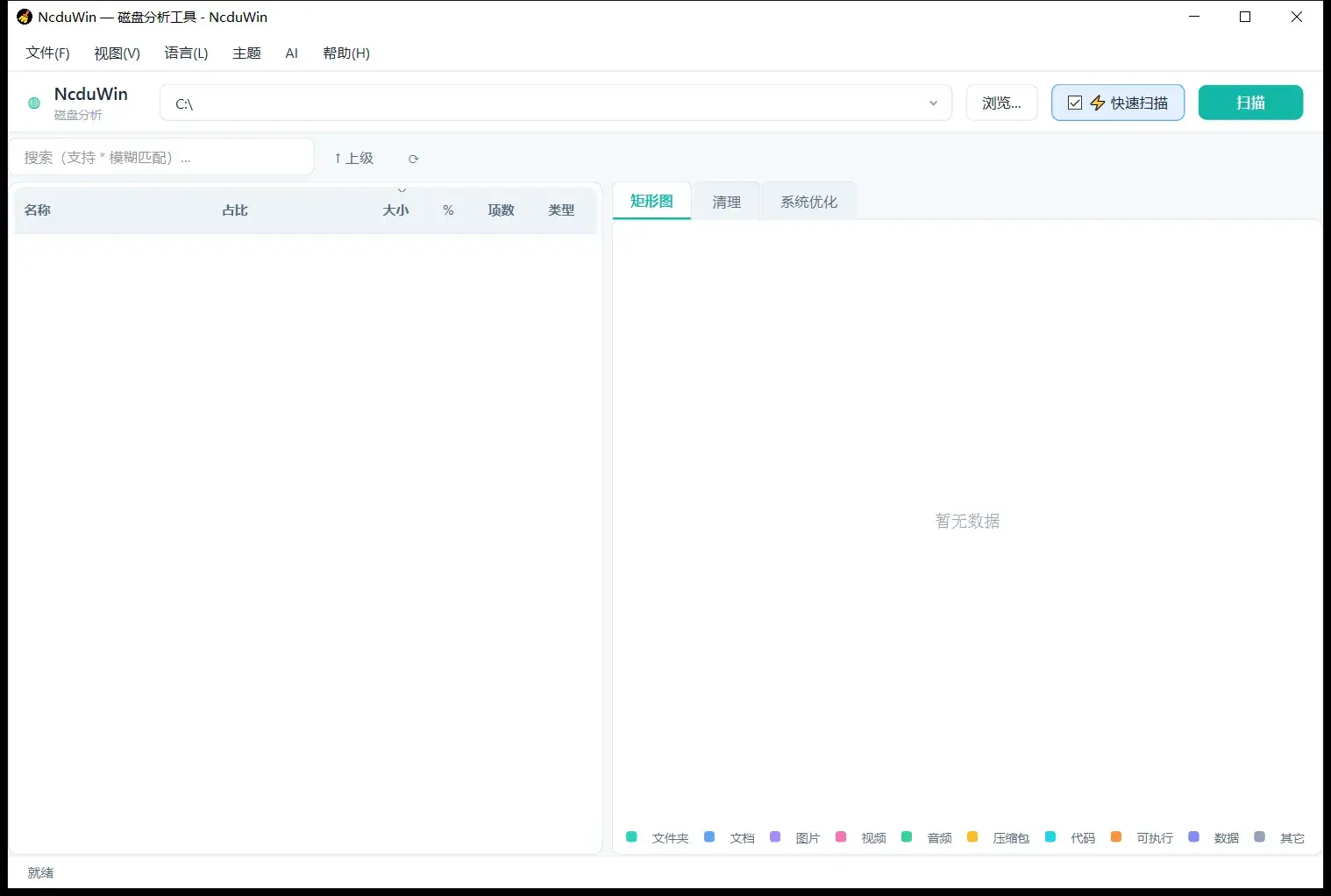Sort by the 项数 column header
The width and height of the screenshot is (1331, 896).
501,210
